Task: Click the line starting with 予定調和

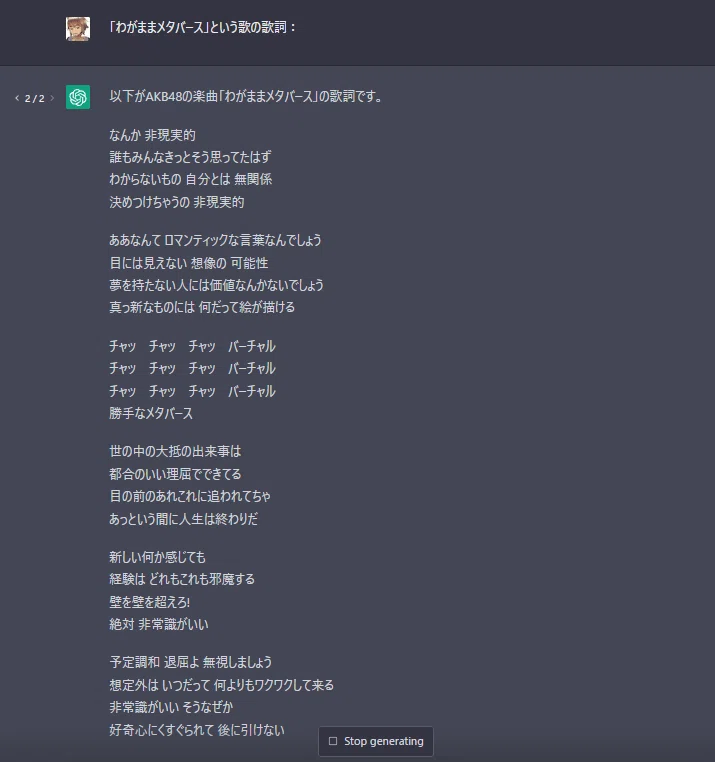Action: pyautogui.click(x=190, y=662)
